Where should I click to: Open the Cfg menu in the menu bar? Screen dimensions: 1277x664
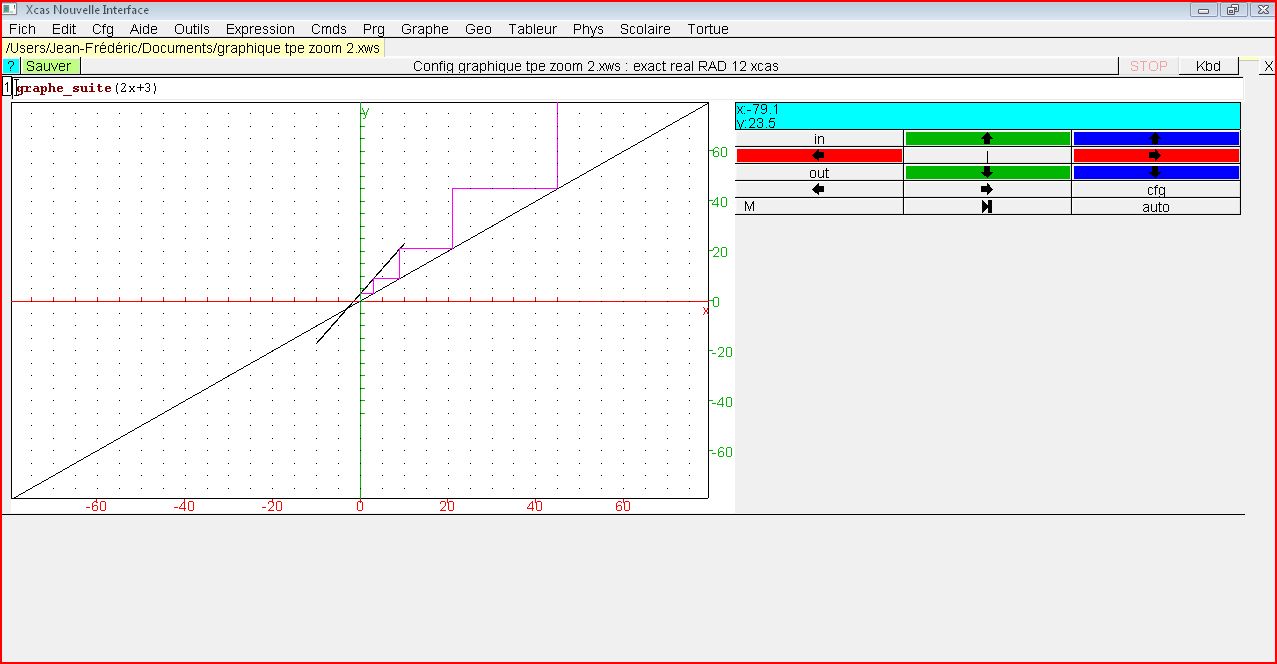pyautogui.click(x=103, y=29)
